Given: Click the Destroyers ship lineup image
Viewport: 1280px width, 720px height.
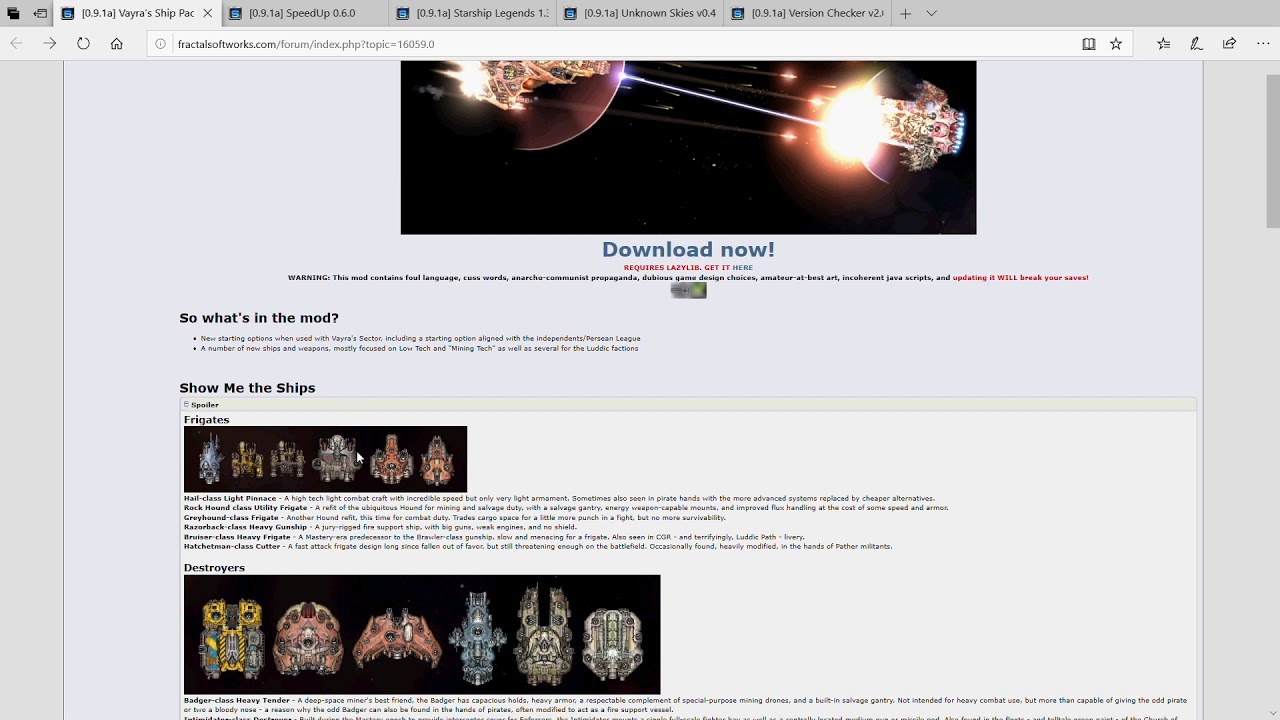Looking at the screenshot, I should [422, 634].
